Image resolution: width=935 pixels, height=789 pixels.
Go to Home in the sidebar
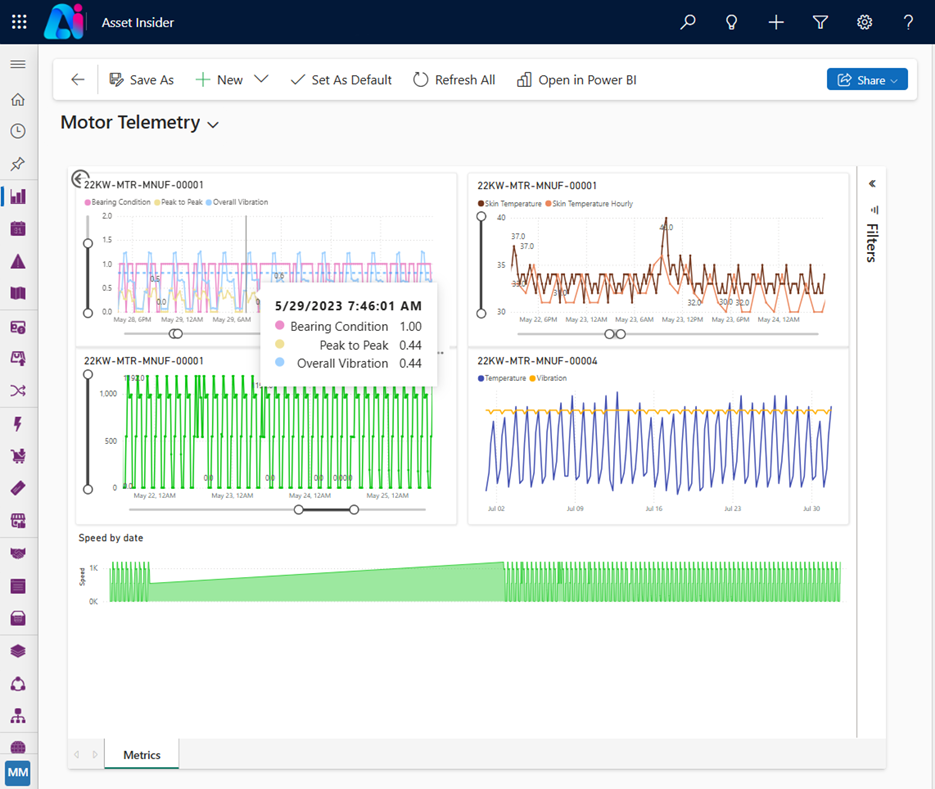(x=18, y=99)
